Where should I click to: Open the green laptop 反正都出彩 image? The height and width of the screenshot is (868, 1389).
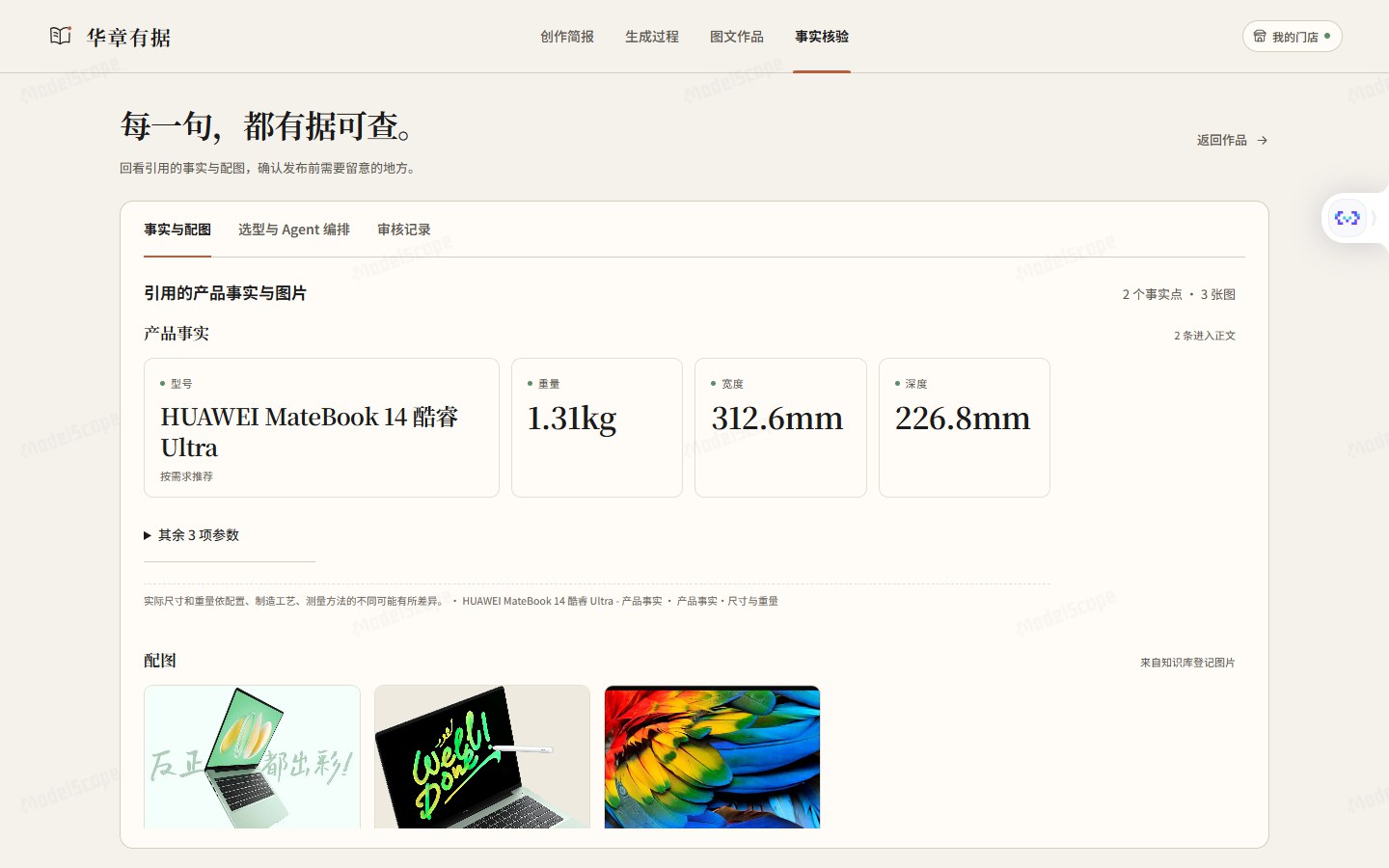(252, 757)
